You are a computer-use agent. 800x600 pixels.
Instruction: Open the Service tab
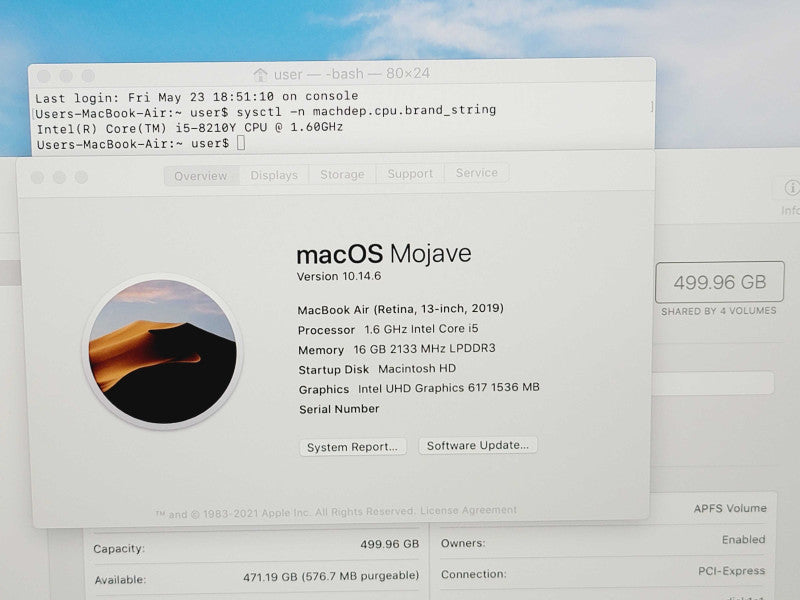click(477, 172)
